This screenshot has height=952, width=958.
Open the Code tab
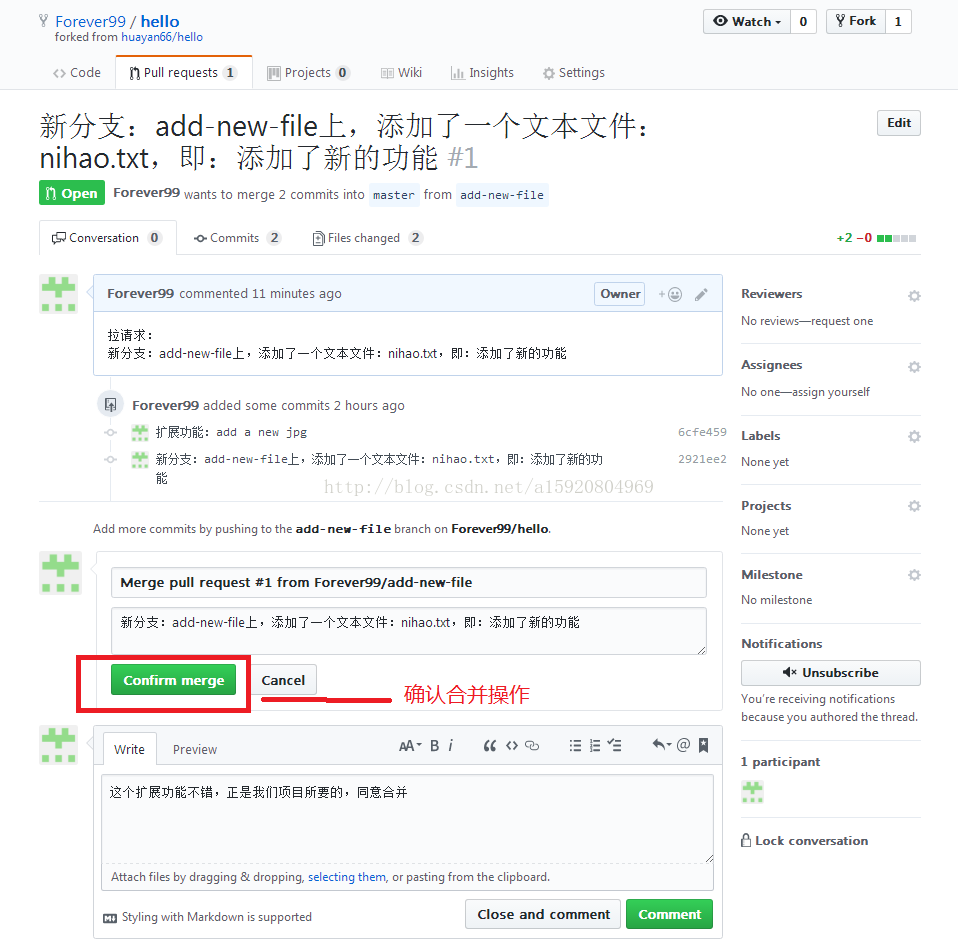coord(77,73)
